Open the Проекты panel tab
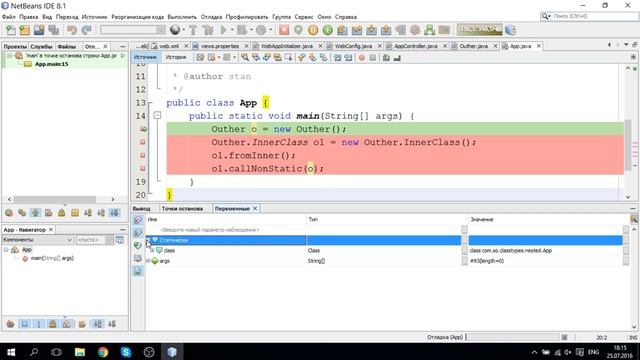This screenshot has width=640, height=360. [x=15, y=47]
